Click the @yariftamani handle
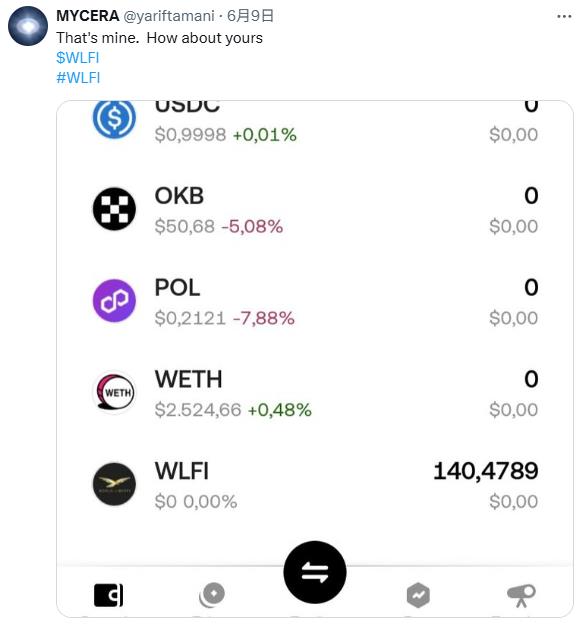 [169, 16]
